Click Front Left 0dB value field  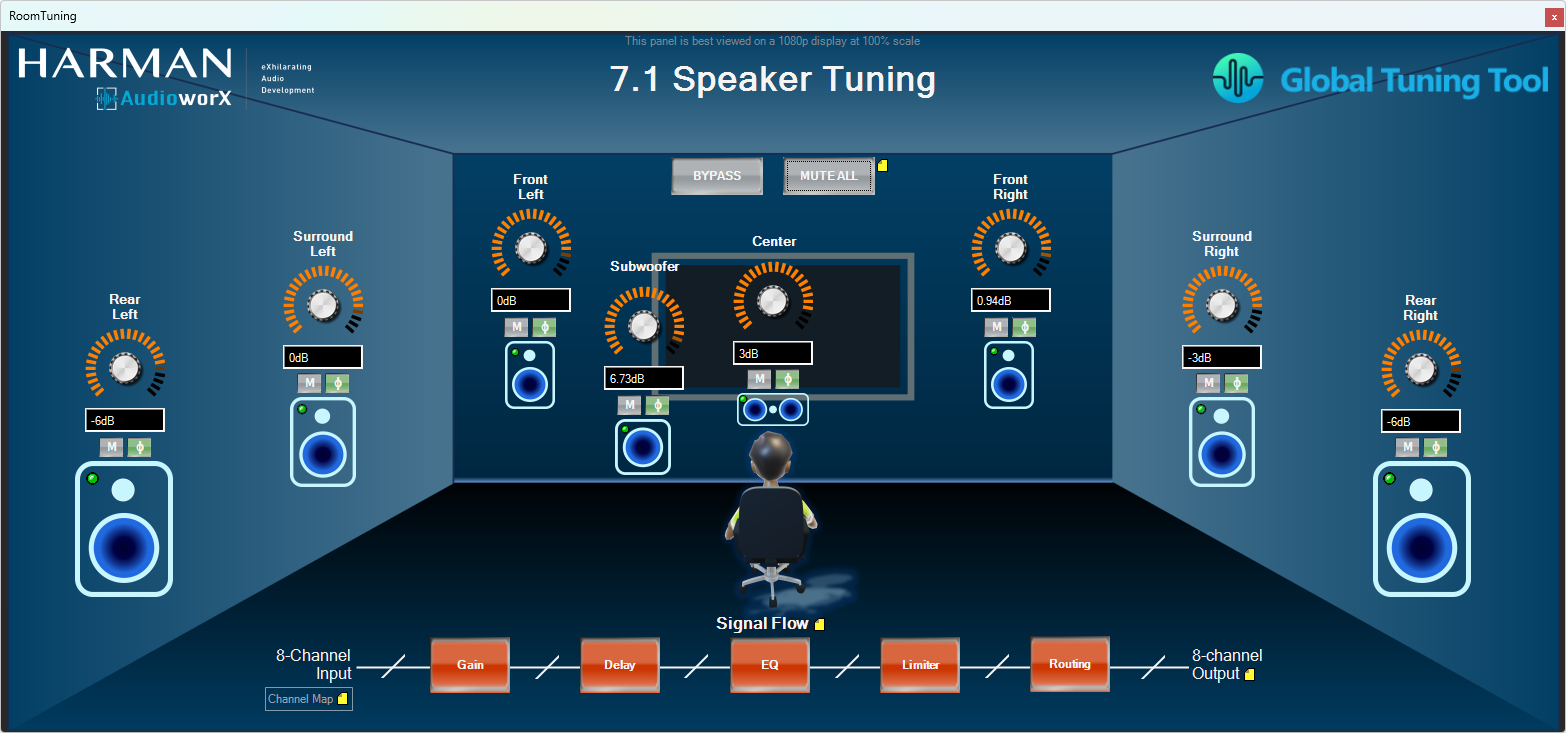pos(531,300)
